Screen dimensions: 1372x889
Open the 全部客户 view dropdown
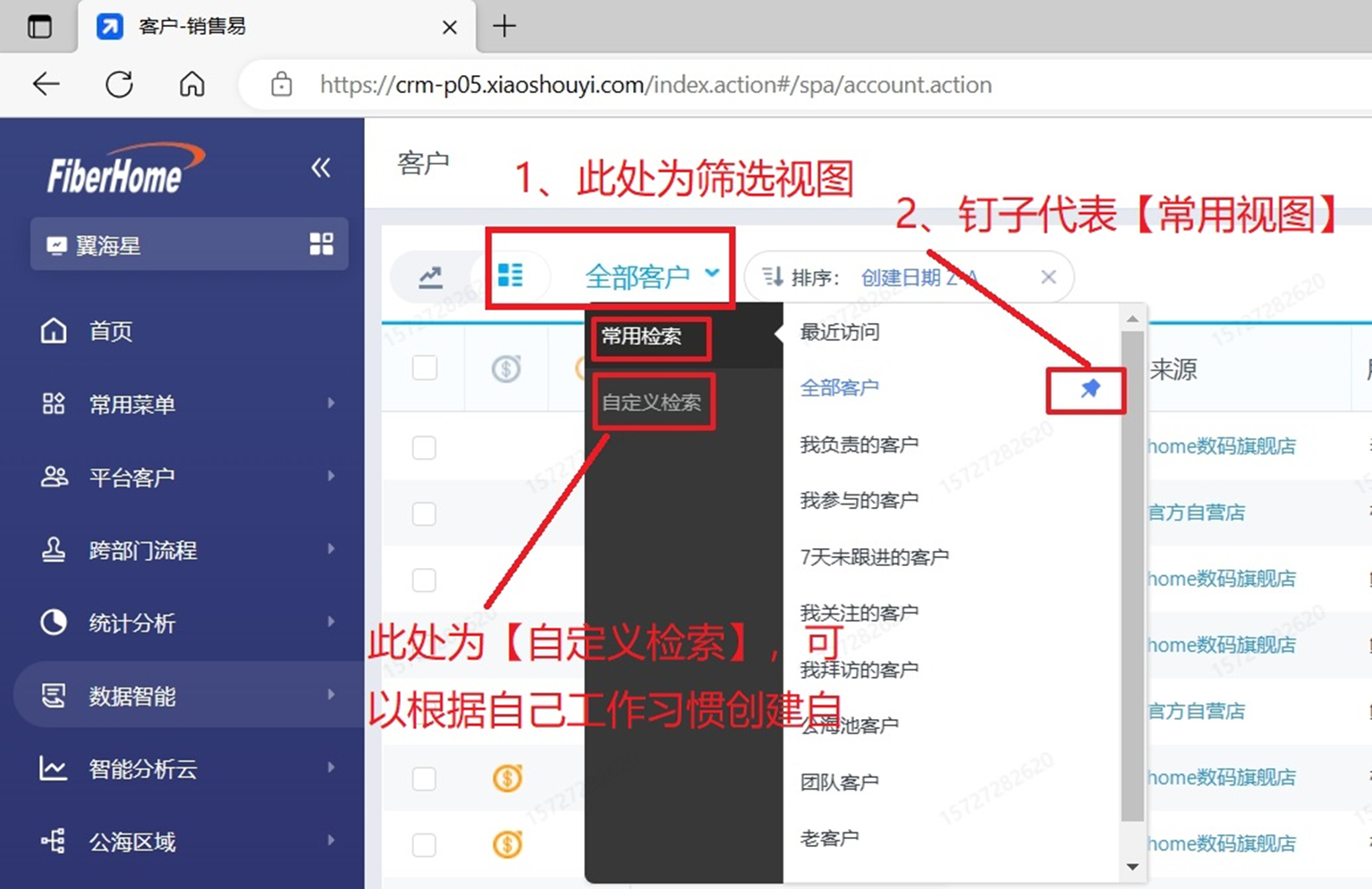pos(652,276)
